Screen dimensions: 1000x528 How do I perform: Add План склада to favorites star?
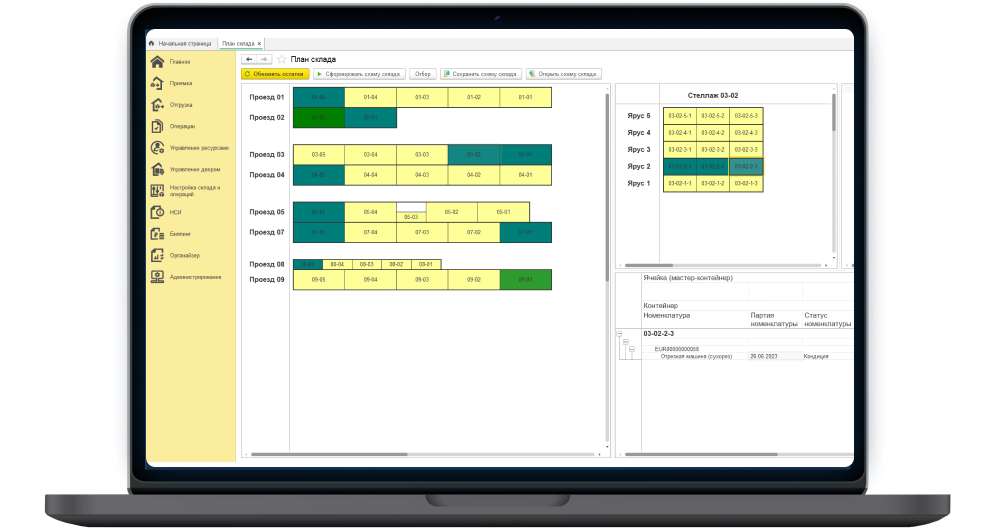[281, 59]
